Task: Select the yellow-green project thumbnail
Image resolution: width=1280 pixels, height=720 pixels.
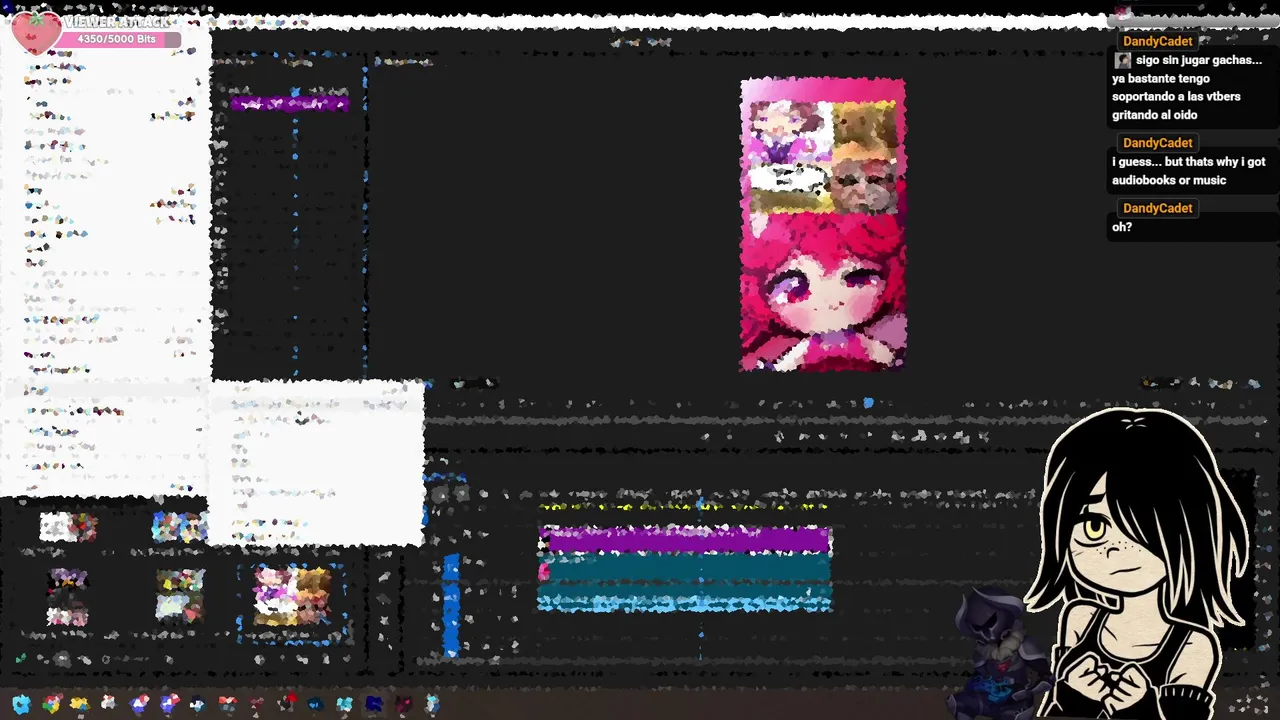Action: [x=180, y=596]
